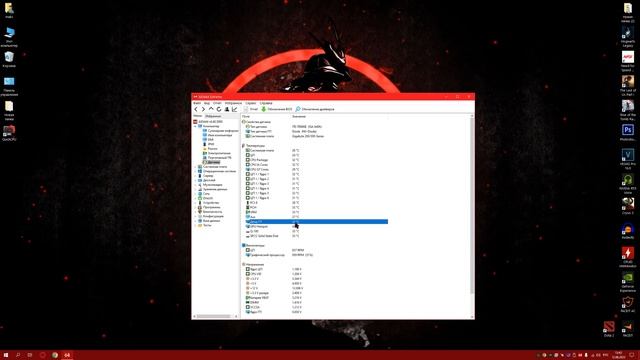Select the Устройства tree item
This screenshot has height=360, width=640.
point(209,202)
